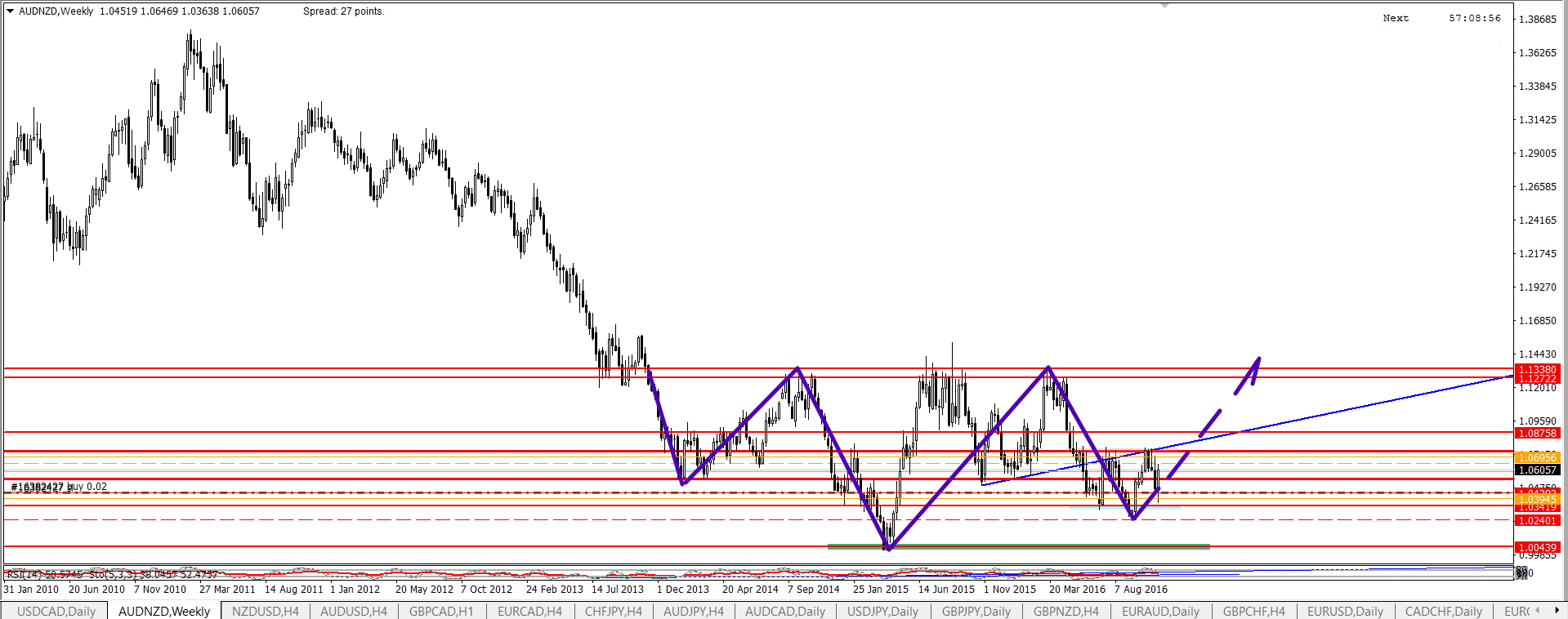Select the AUDNZD,Weekly chart tab
Viewport: 1568px width, 619px height.
(164, 611)
